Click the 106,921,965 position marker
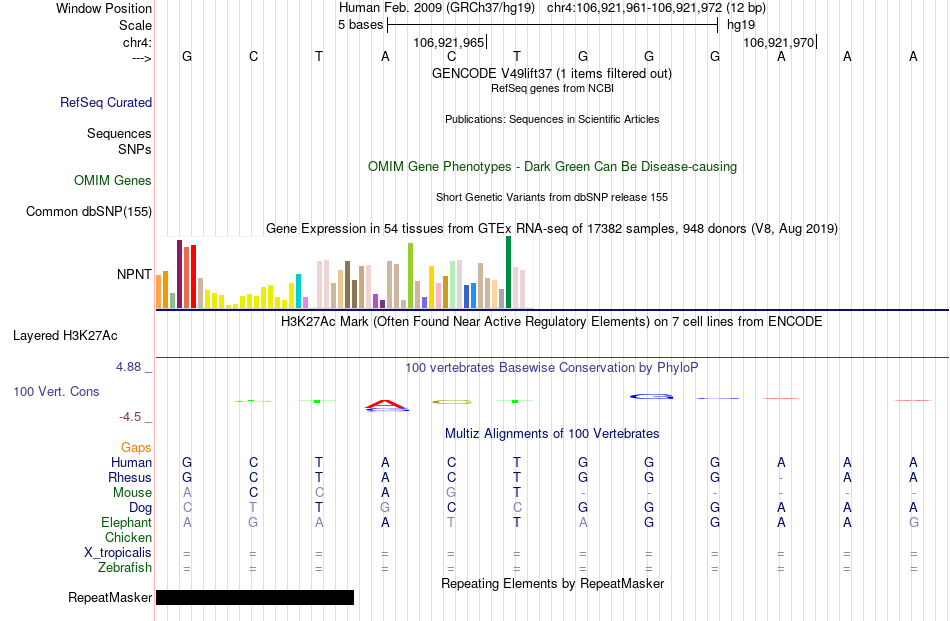Image resolution: width=950 pixels, height=621 pixels. click(x=449, y=42)
